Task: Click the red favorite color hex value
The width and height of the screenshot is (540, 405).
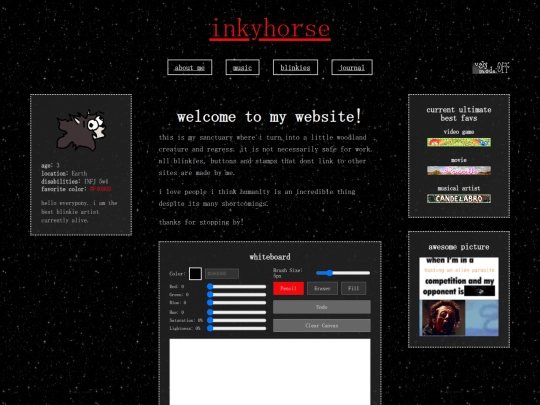Action: 101,189
